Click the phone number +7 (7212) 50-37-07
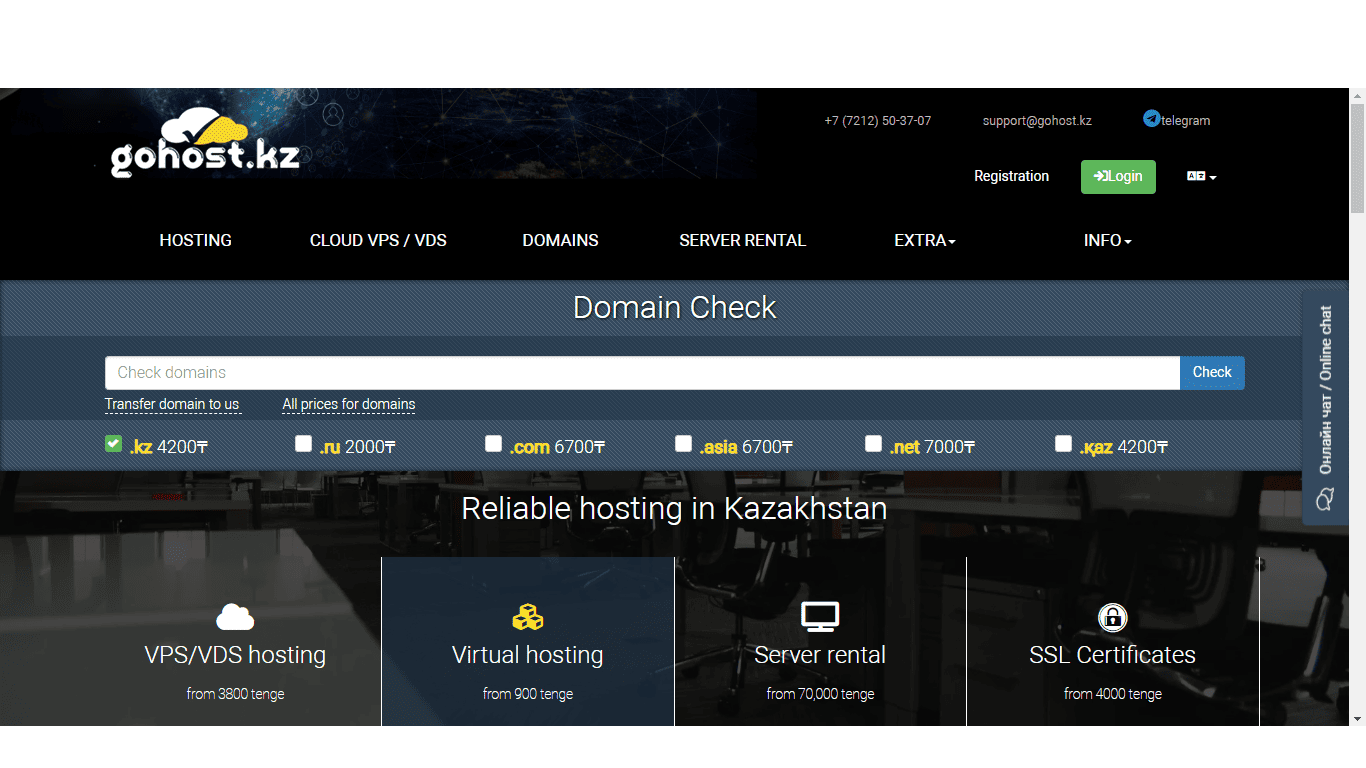The height and width of the screenshot is (768, 1366). coord(877,120)
